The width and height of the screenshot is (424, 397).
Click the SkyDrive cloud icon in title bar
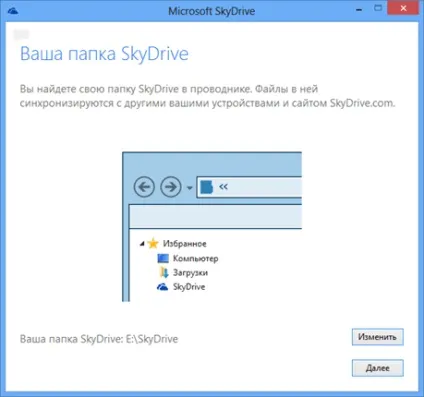pos(13,11)
